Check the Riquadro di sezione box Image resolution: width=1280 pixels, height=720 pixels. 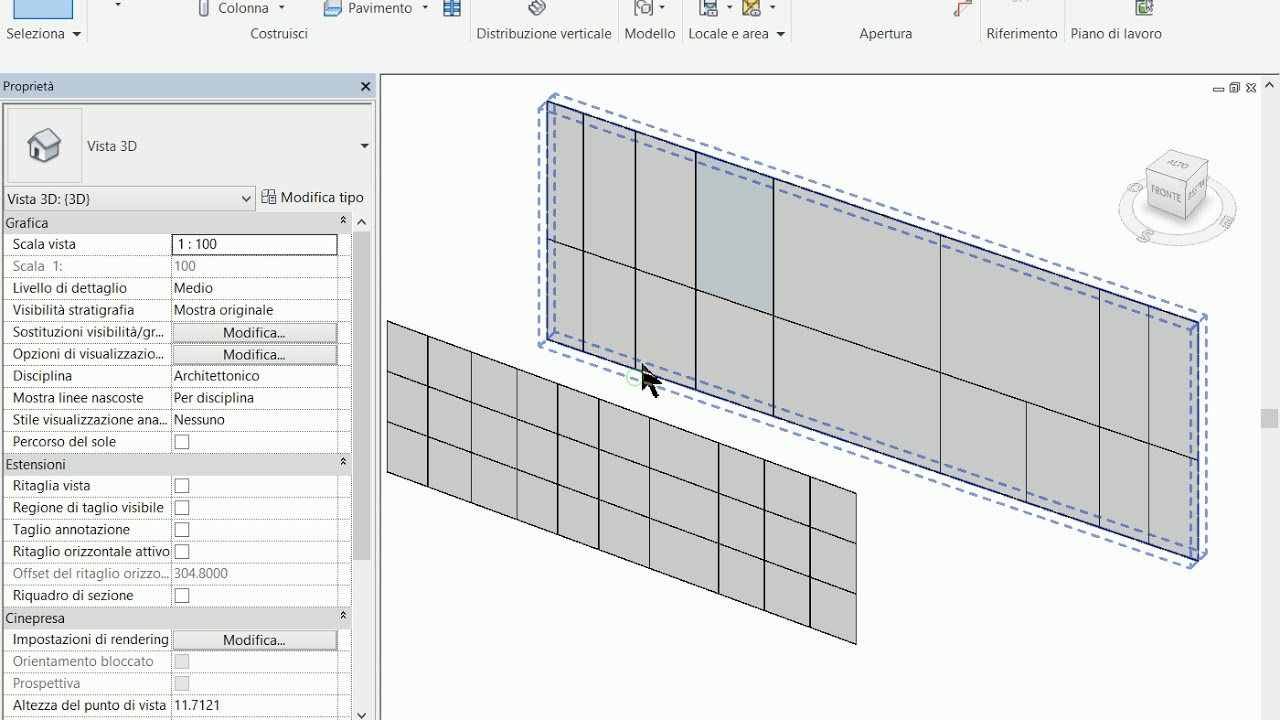point(182,596)
